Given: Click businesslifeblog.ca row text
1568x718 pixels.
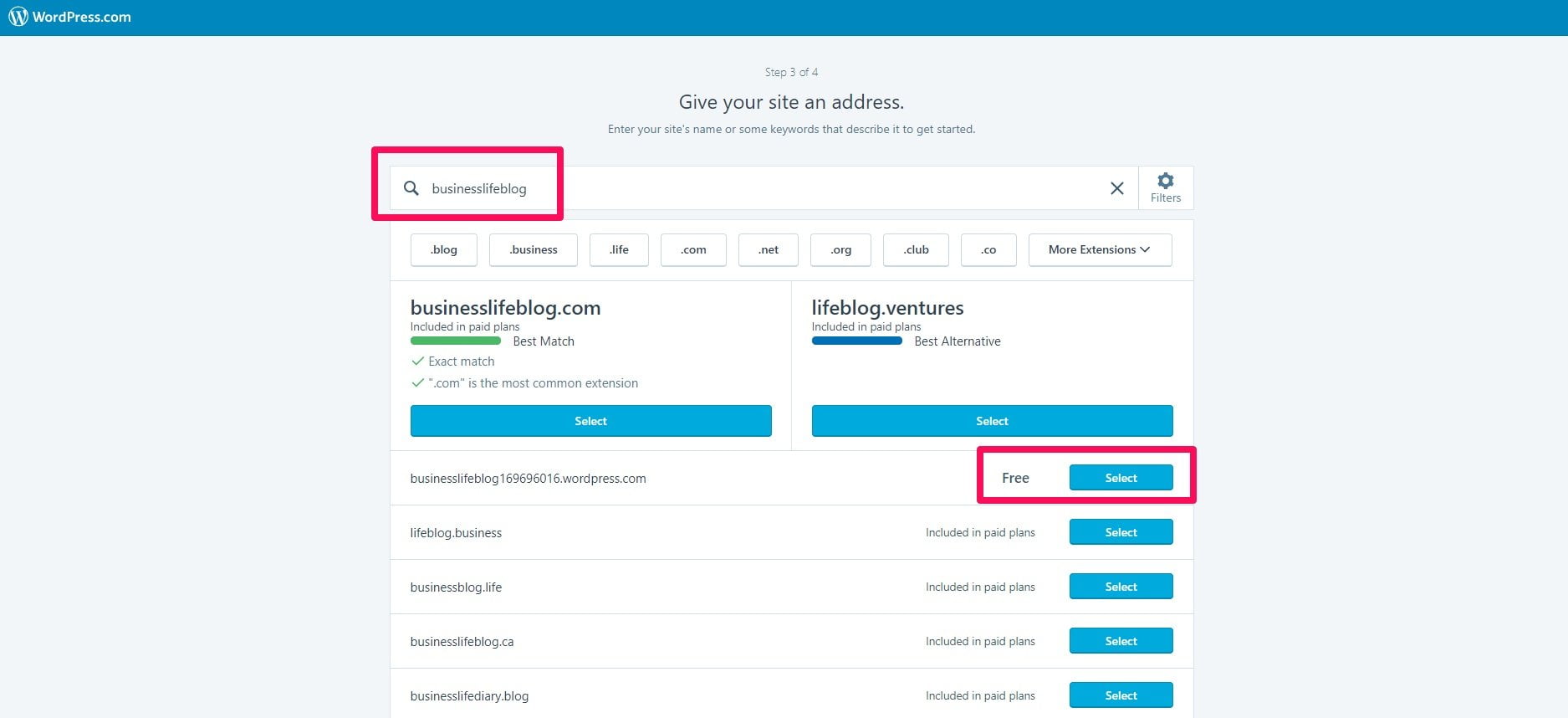Looking at the screenshot, I should [462, 642].
